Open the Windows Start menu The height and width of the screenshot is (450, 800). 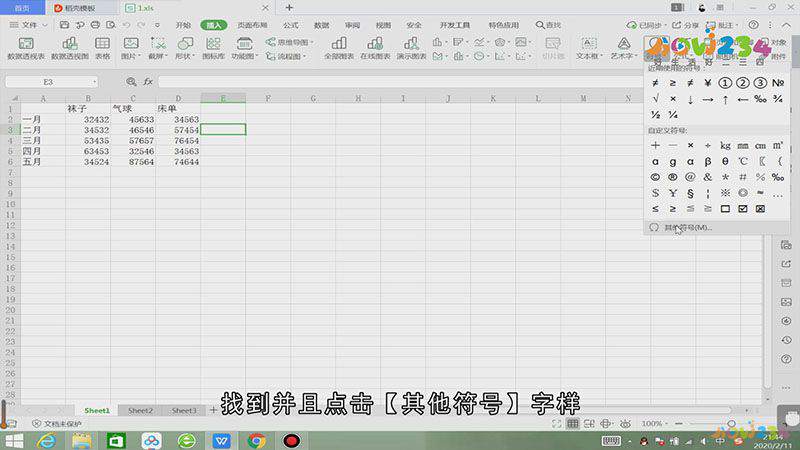point(14,440)
